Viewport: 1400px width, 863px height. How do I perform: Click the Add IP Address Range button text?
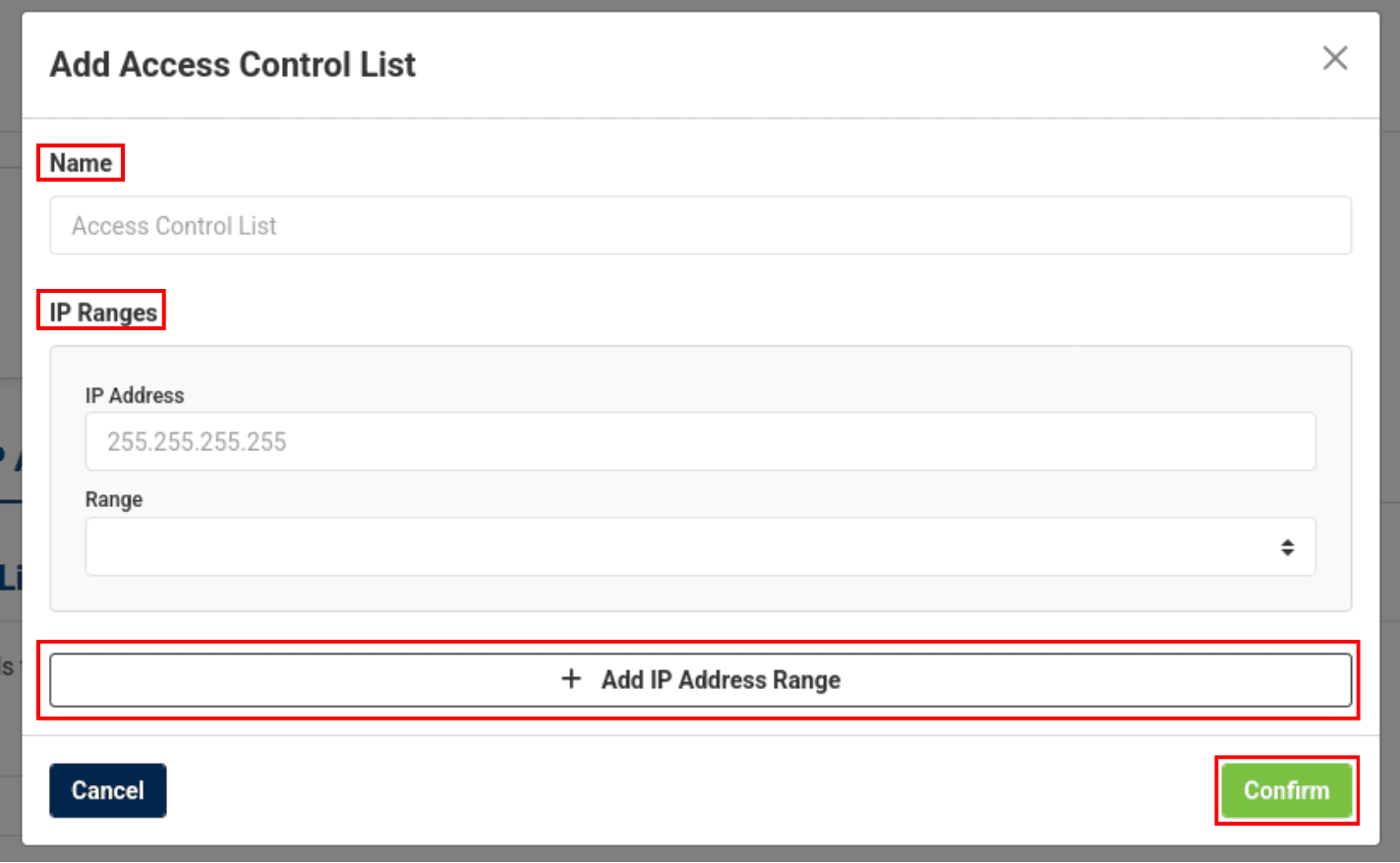tap(721, 680)
